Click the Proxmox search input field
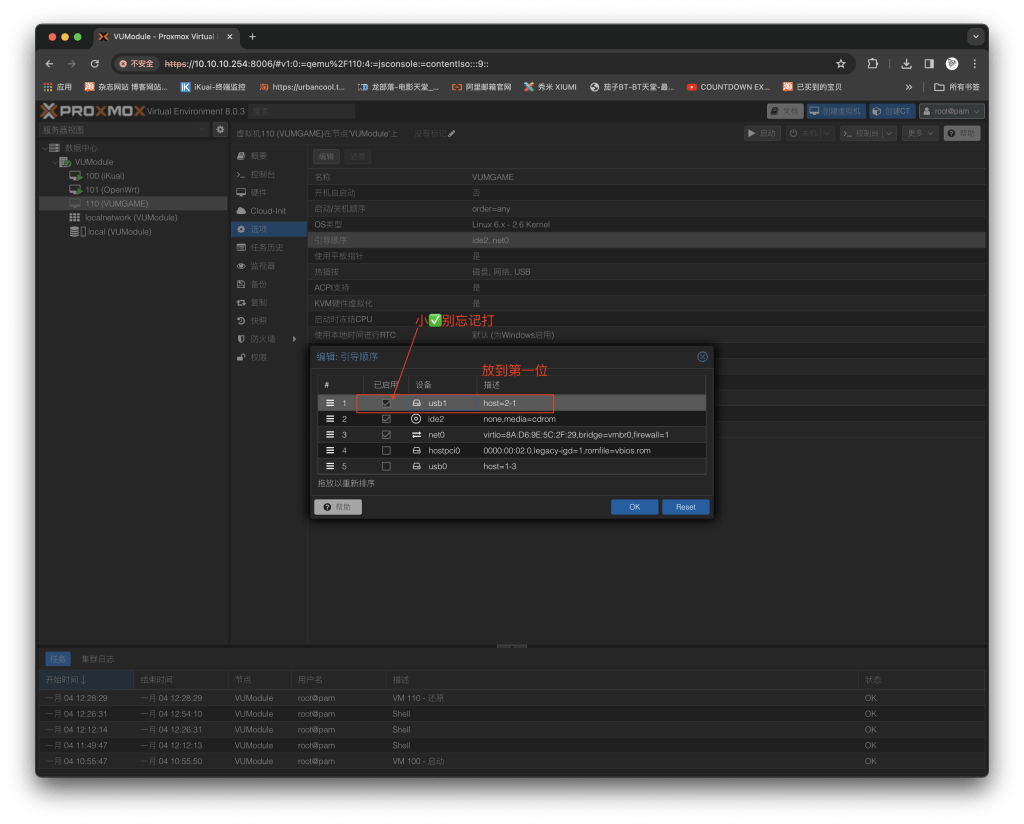This screenshot has height=824, width=1024. coord(301,111)
